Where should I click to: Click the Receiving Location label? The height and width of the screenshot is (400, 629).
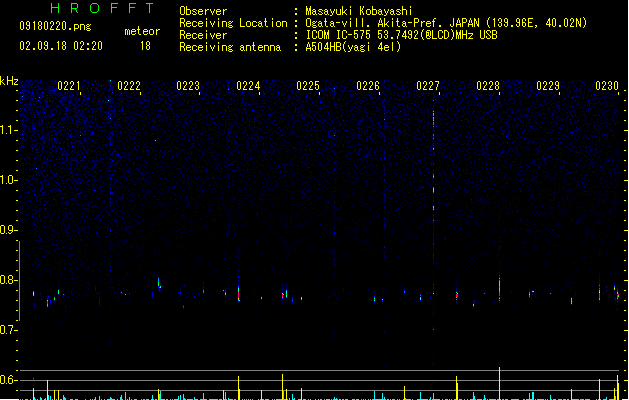[x=233, y=23]
